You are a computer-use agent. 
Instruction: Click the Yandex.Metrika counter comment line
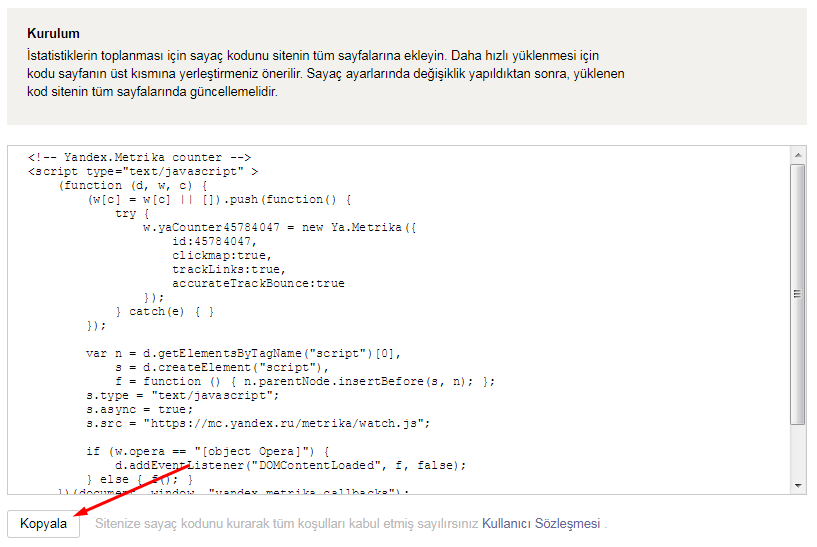click(x=140, y=157)
